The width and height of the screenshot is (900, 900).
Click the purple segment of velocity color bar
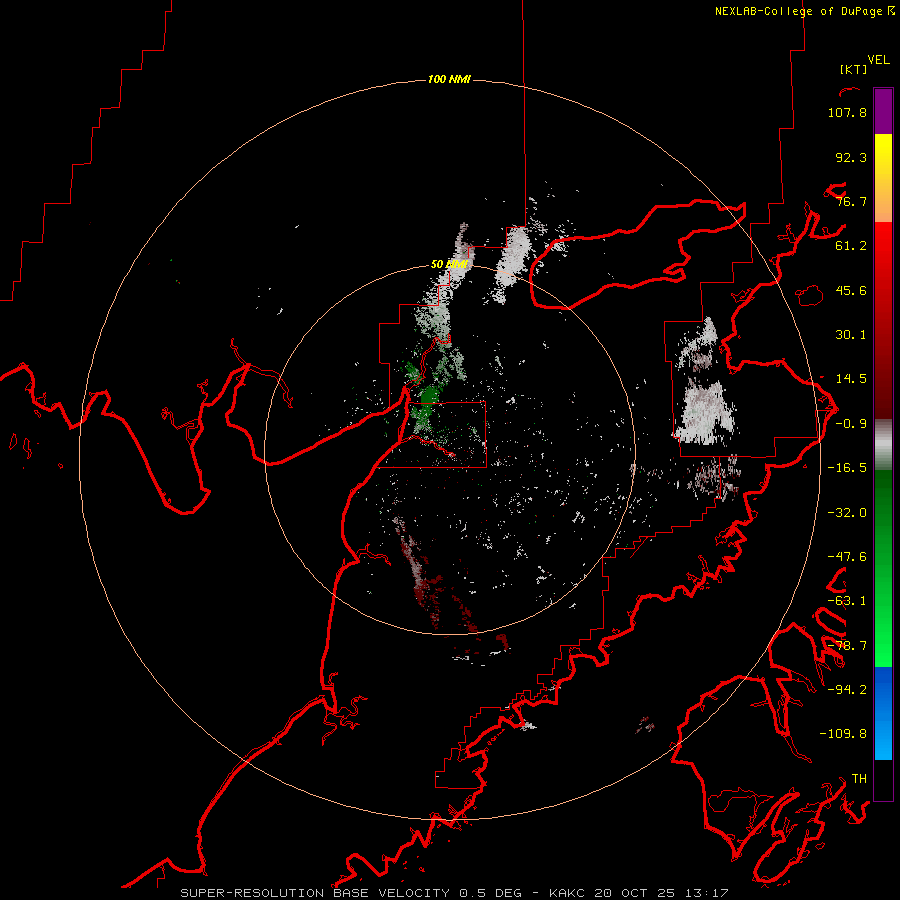pos(883,111)
